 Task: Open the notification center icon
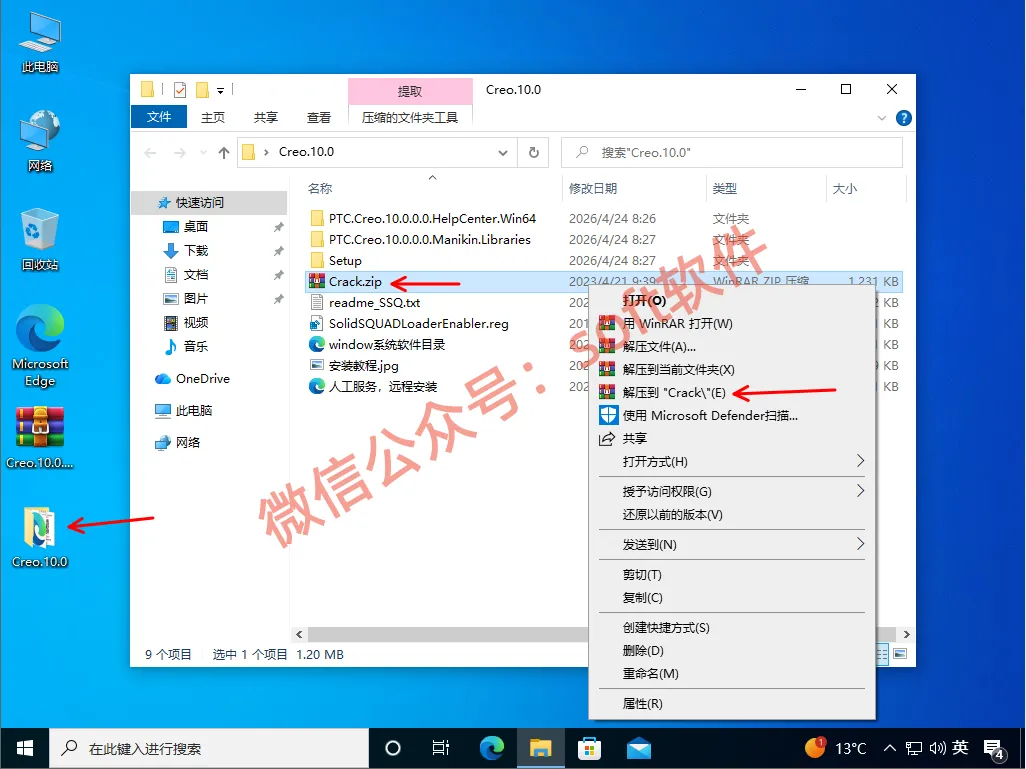tap(994, 749)
